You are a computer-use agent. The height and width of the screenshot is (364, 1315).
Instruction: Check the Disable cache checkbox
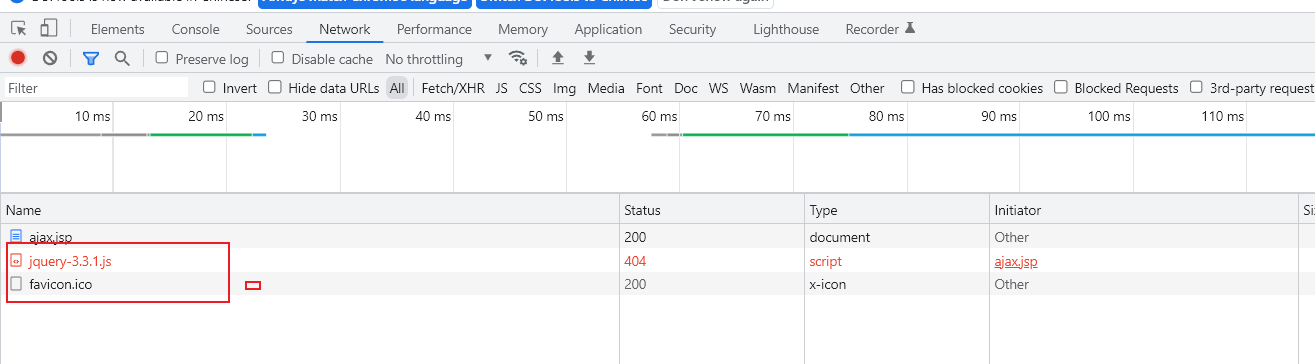tap(278, 58)
